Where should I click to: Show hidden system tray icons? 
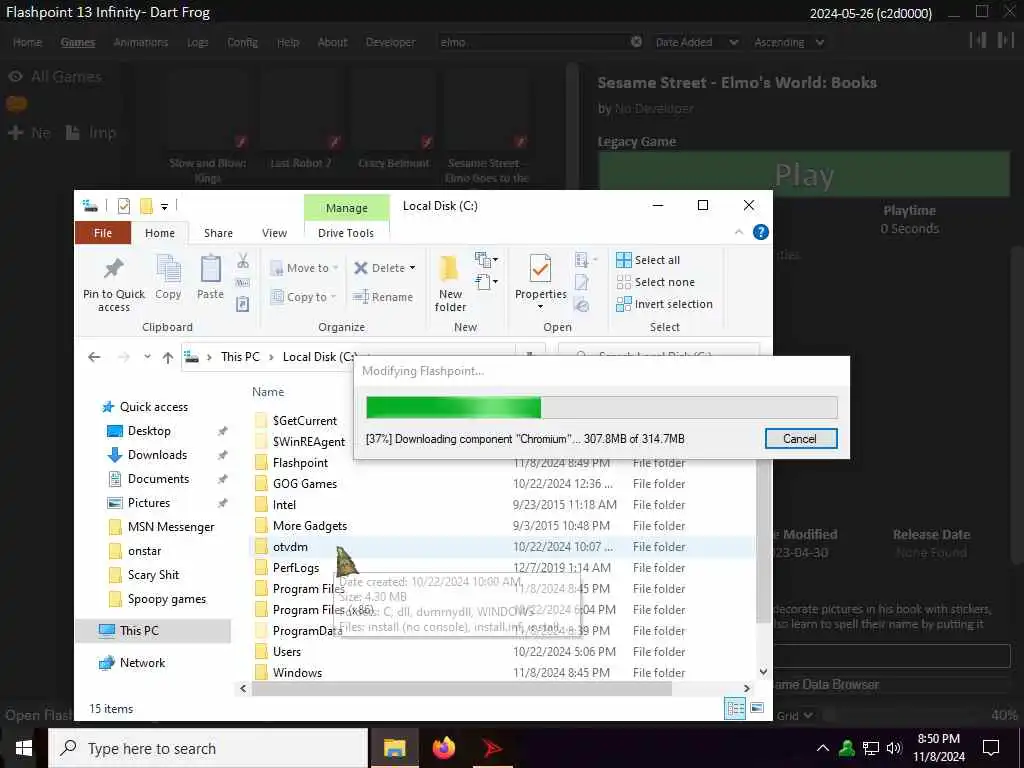[823, 748]
